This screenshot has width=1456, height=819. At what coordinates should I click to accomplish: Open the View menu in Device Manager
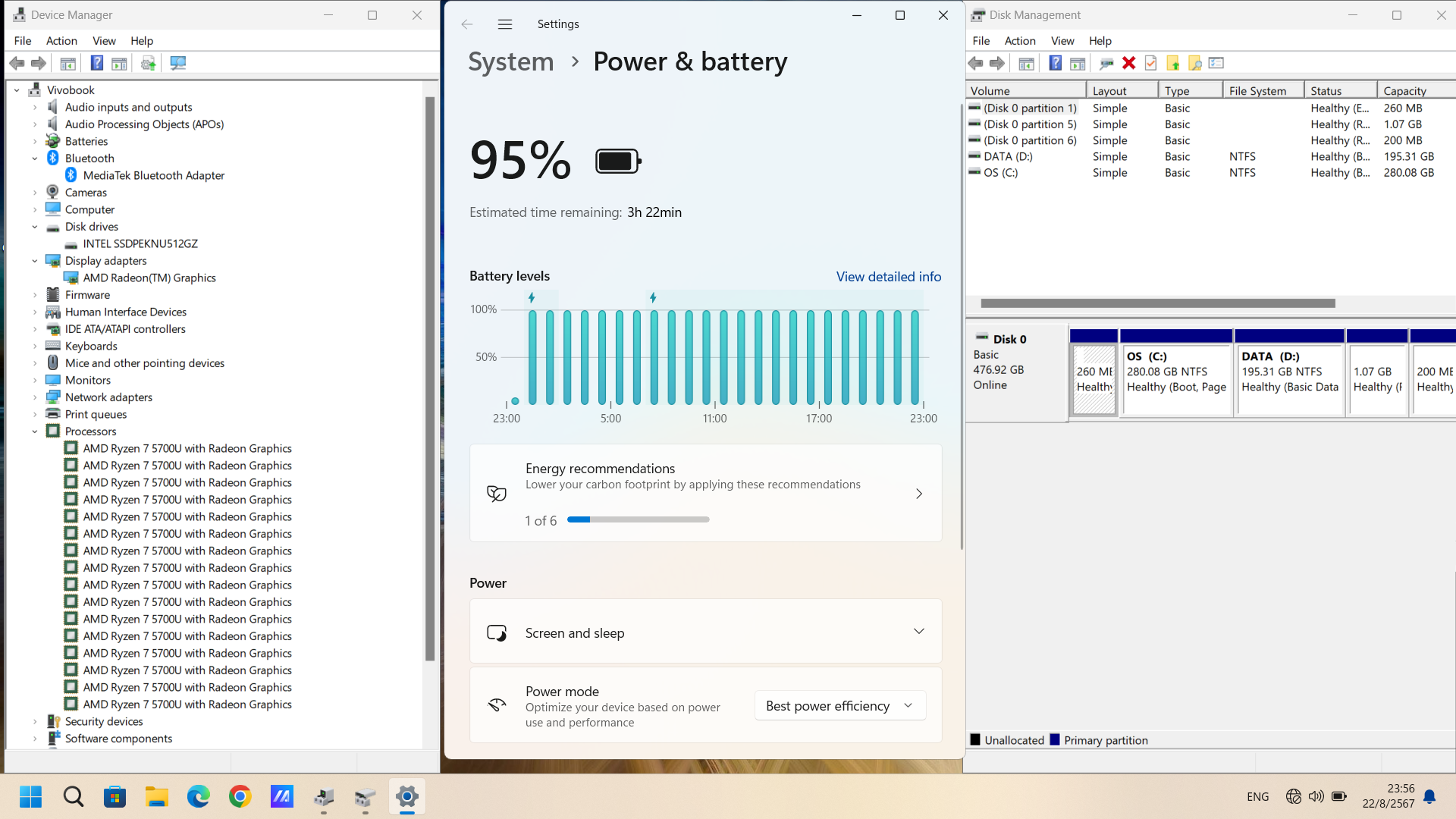104,41
